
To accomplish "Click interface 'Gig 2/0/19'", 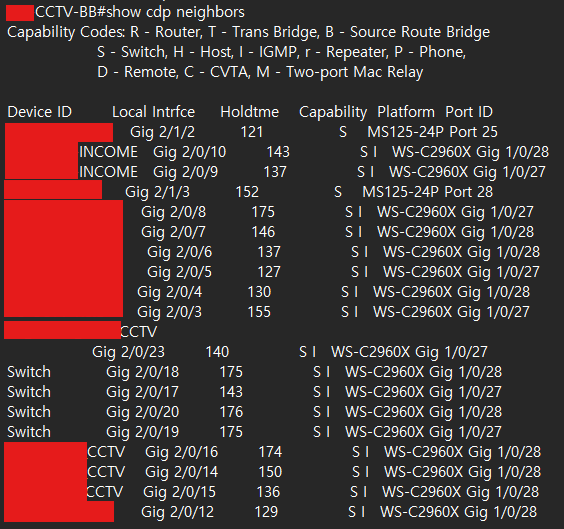I will 142,433.
